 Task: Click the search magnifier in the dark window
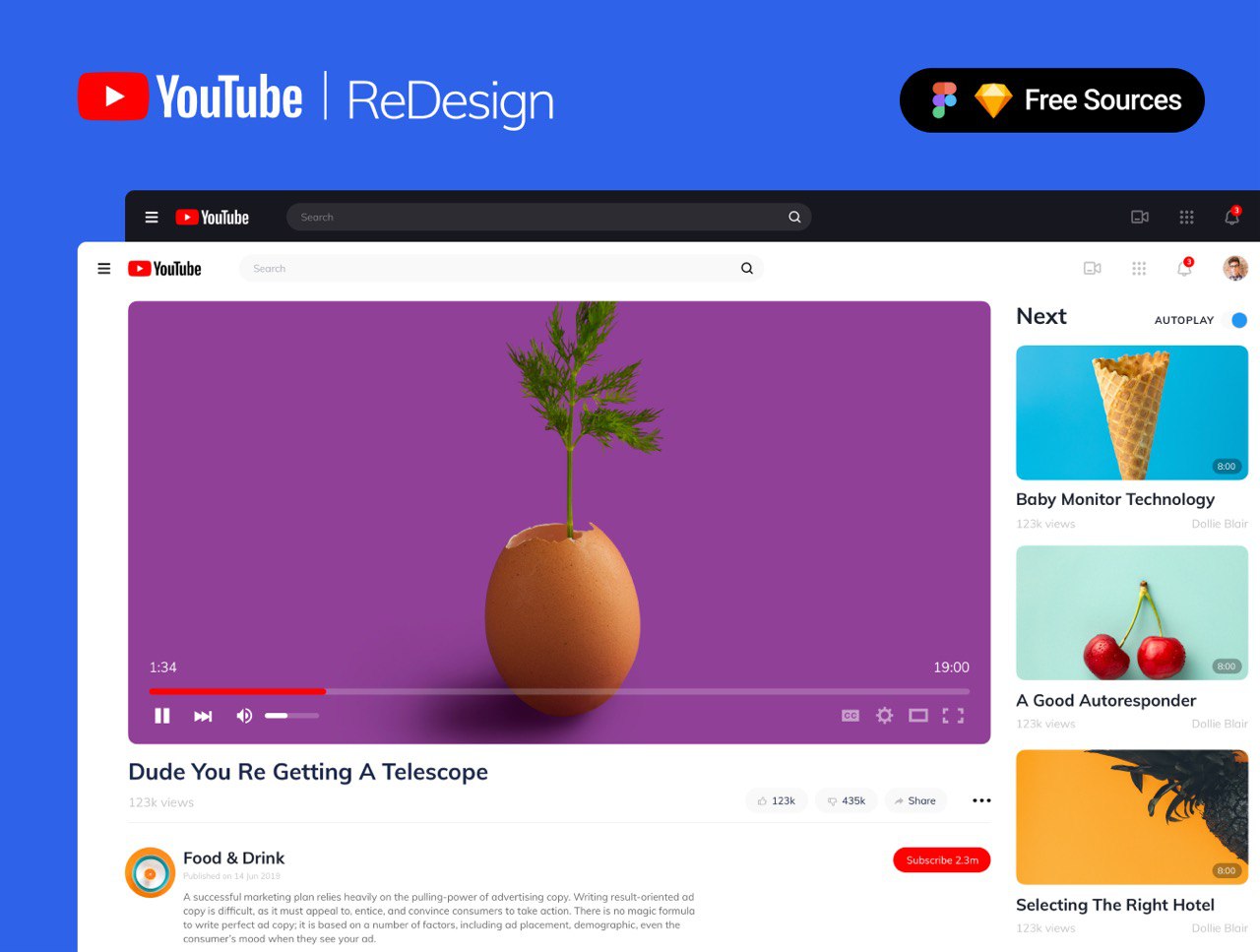(794, 218)
